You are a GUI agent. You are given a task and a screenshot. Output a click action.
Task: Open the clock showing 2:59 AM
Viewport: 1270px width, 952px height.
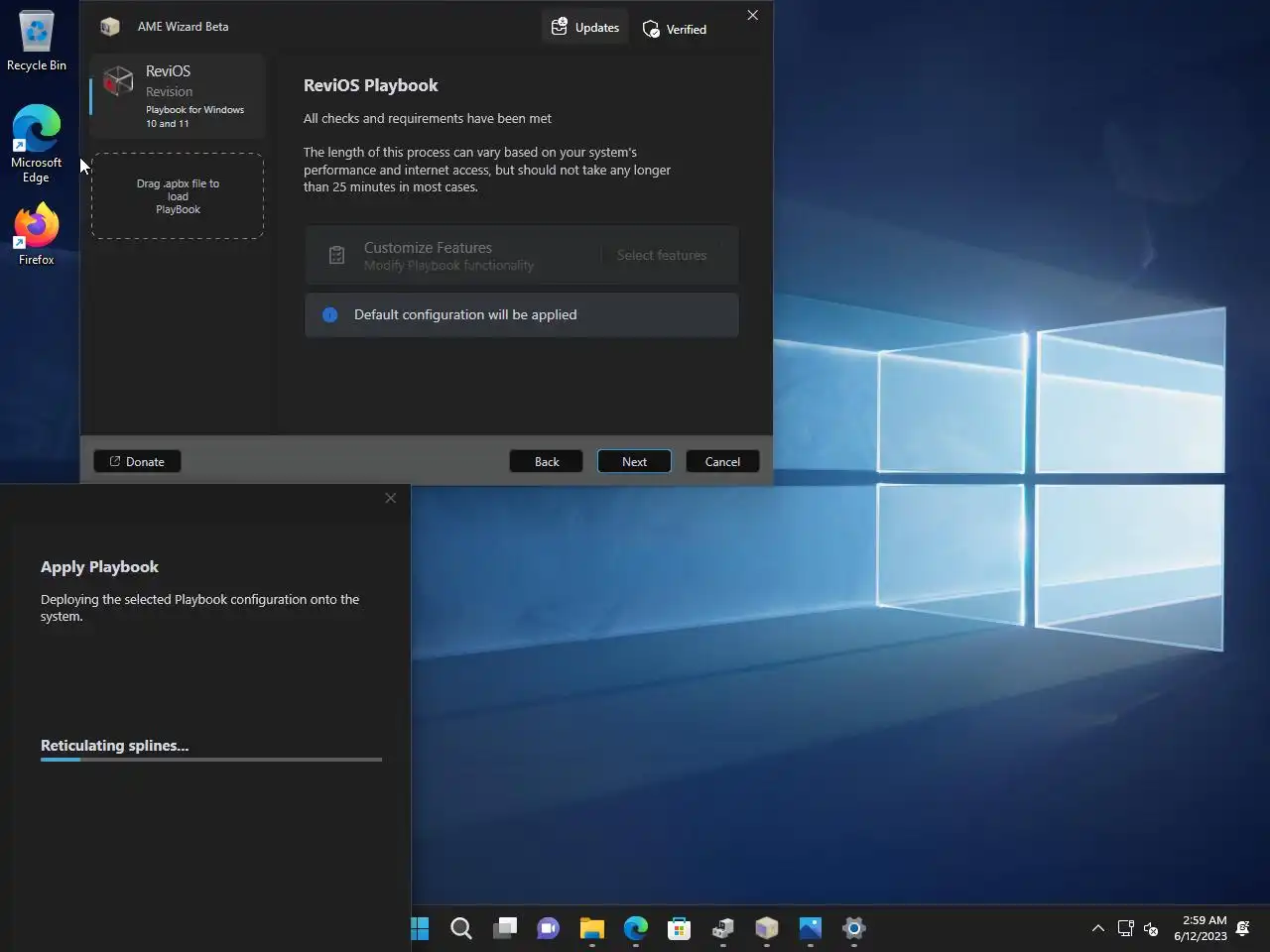coord(1201,928)
